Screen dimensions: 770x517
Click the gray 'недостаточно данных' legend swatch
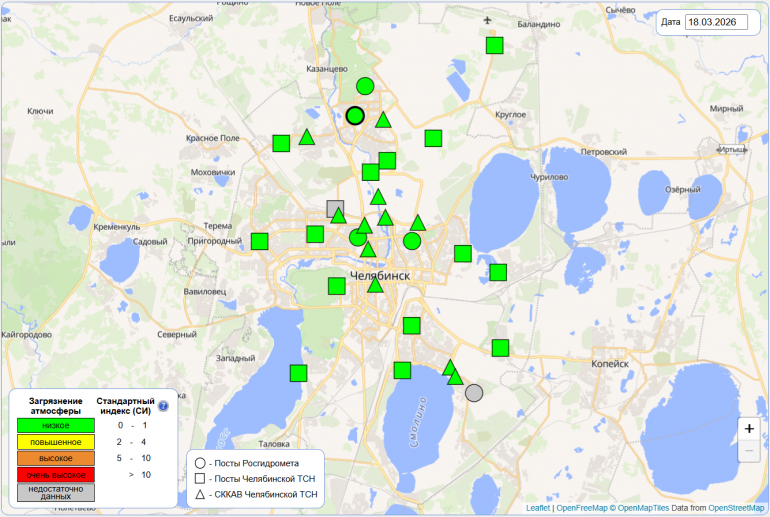pos(56,492)
